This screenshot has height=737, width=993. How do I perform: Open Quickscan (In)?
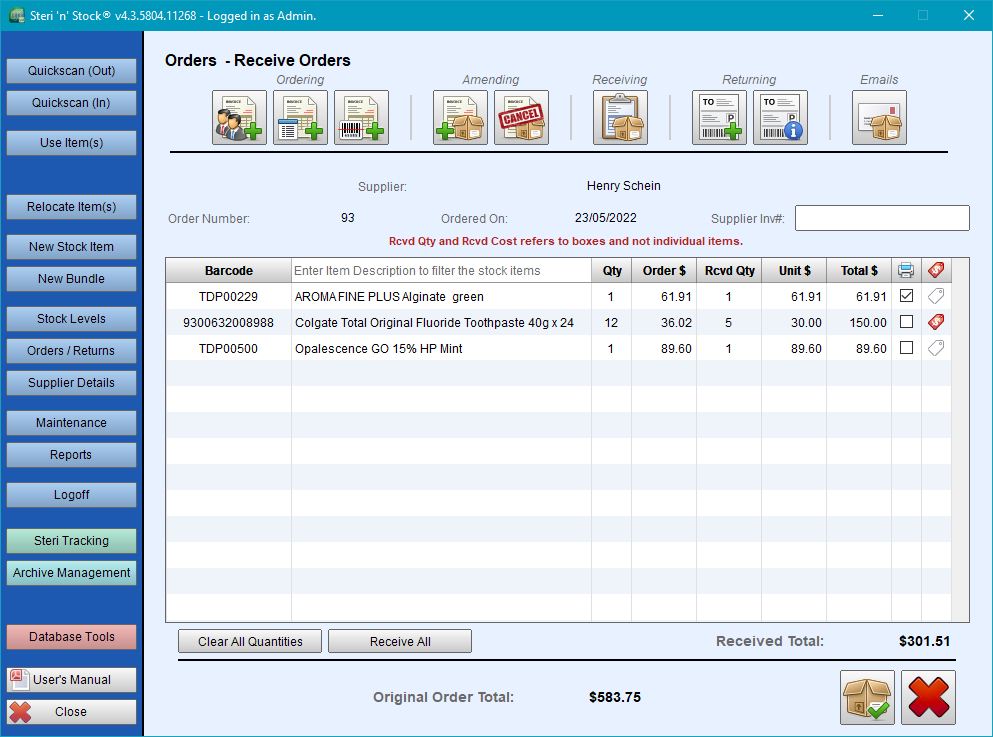[x=72, y=103]
